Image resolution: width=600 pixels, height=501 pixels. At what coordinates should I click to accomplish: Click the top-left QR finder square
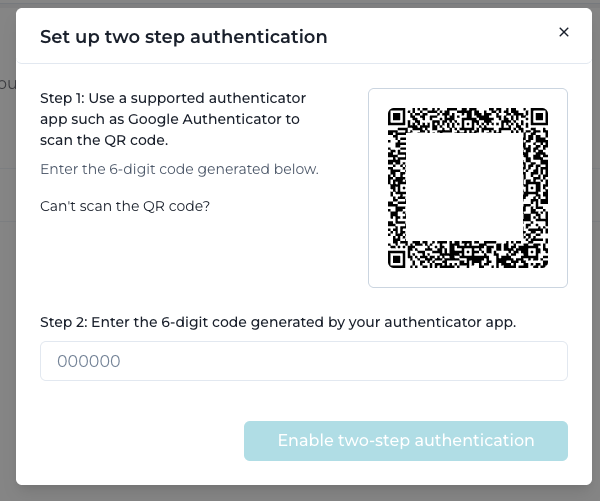click(396, 117)
